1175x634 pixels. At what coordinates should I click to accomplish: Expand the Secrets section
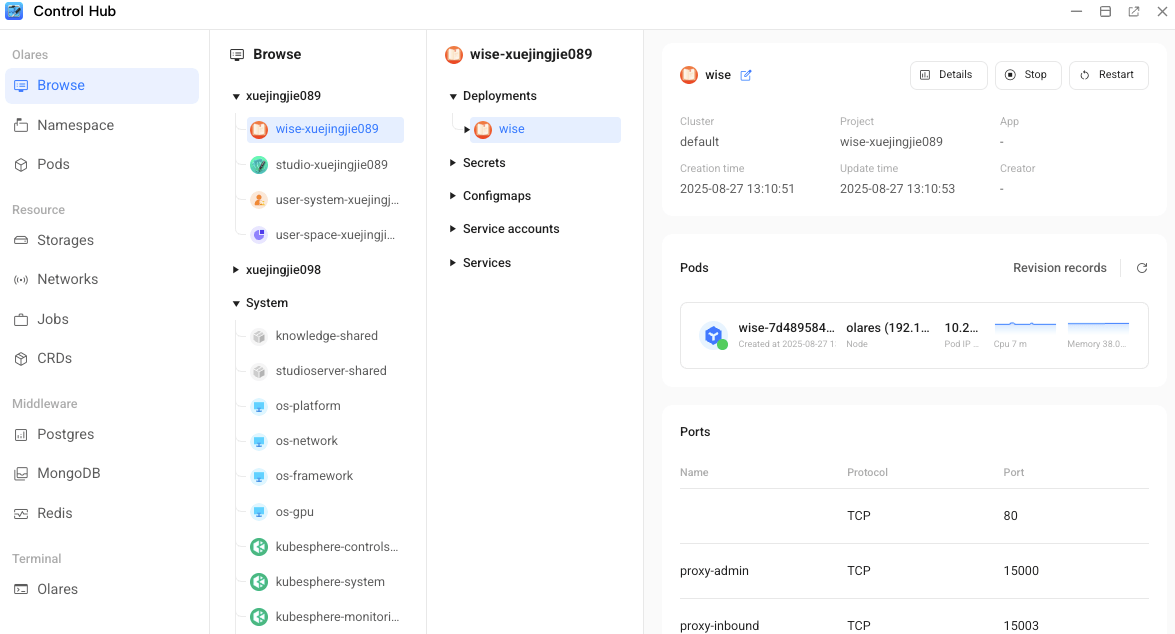point(453,163)
